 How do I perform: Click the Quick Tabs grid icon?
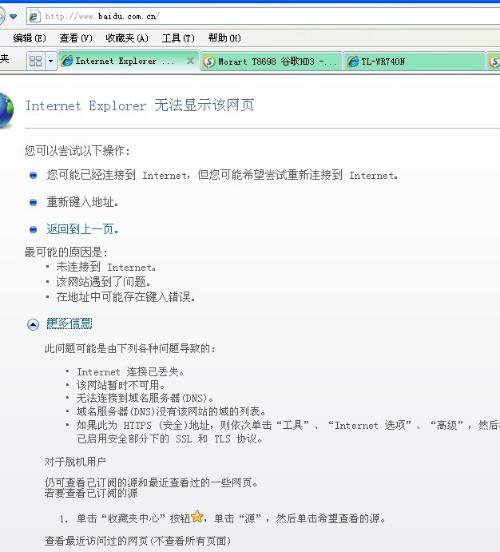pos(36,61)
